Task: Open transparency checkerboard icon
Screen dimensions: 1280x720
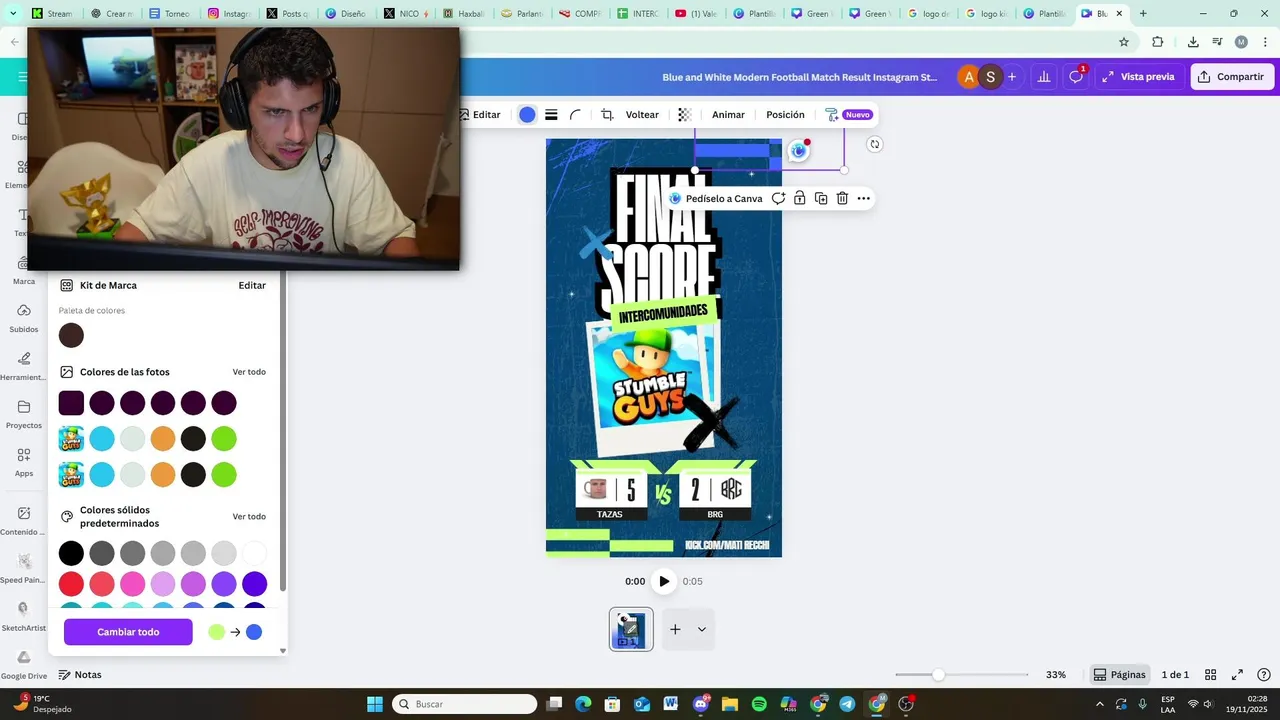Action: point(684,115)
